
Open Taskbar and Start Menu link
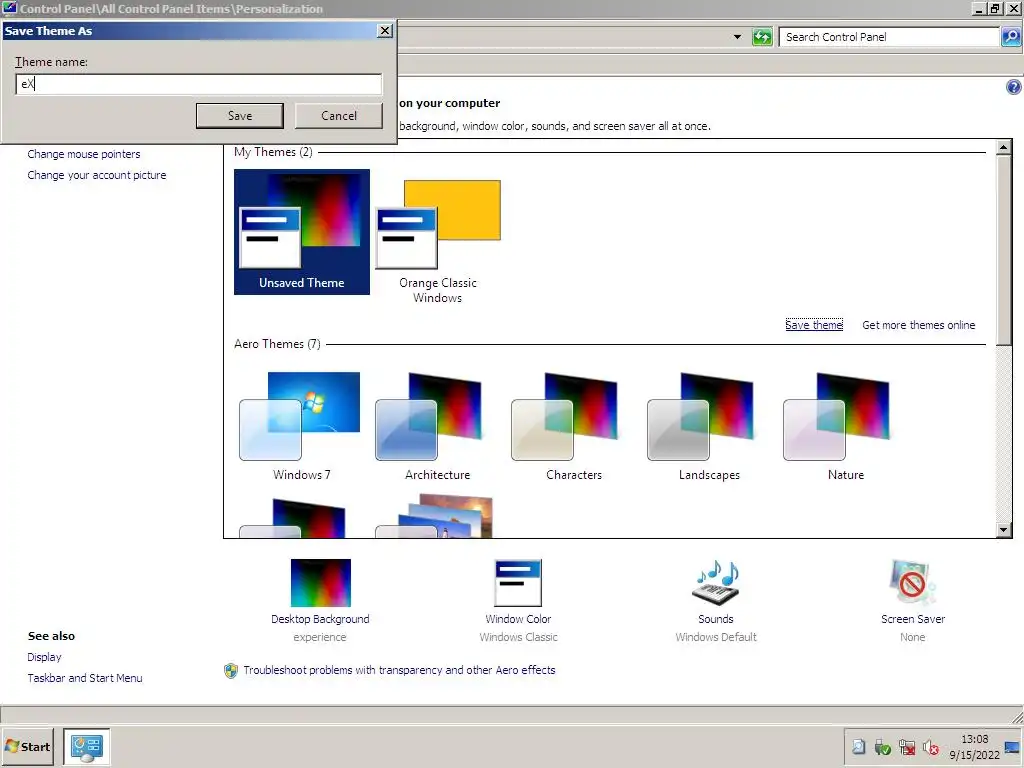[x=84, y=678]
